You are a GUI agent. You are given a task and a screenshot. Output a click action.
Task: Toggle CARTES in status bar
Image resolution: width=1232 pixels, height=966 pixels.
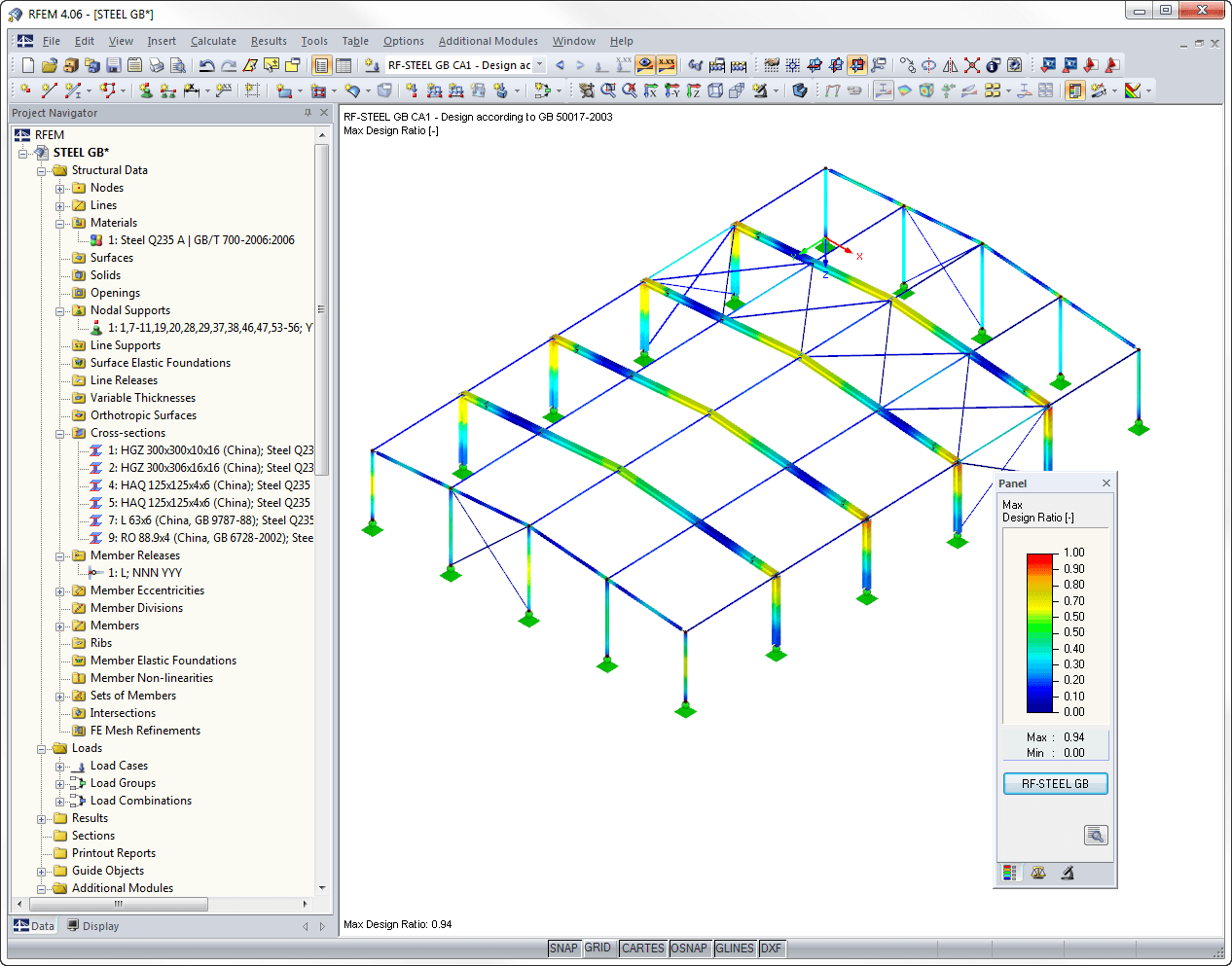[x=643, y=948]
